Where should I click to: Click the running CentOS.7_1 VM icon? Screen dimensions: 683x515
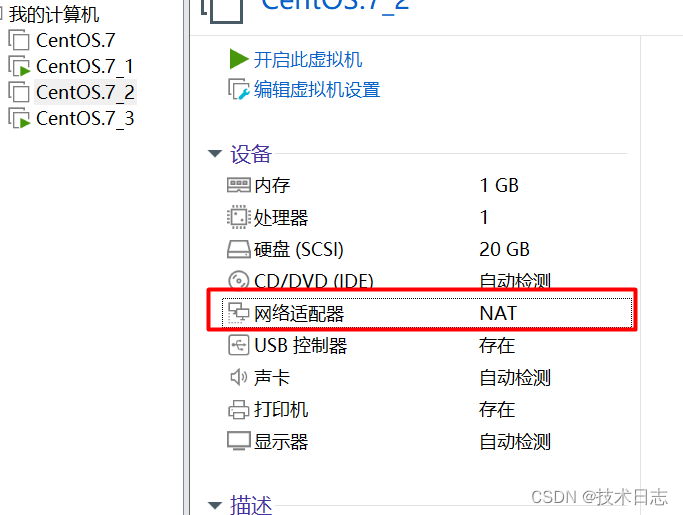19,67
